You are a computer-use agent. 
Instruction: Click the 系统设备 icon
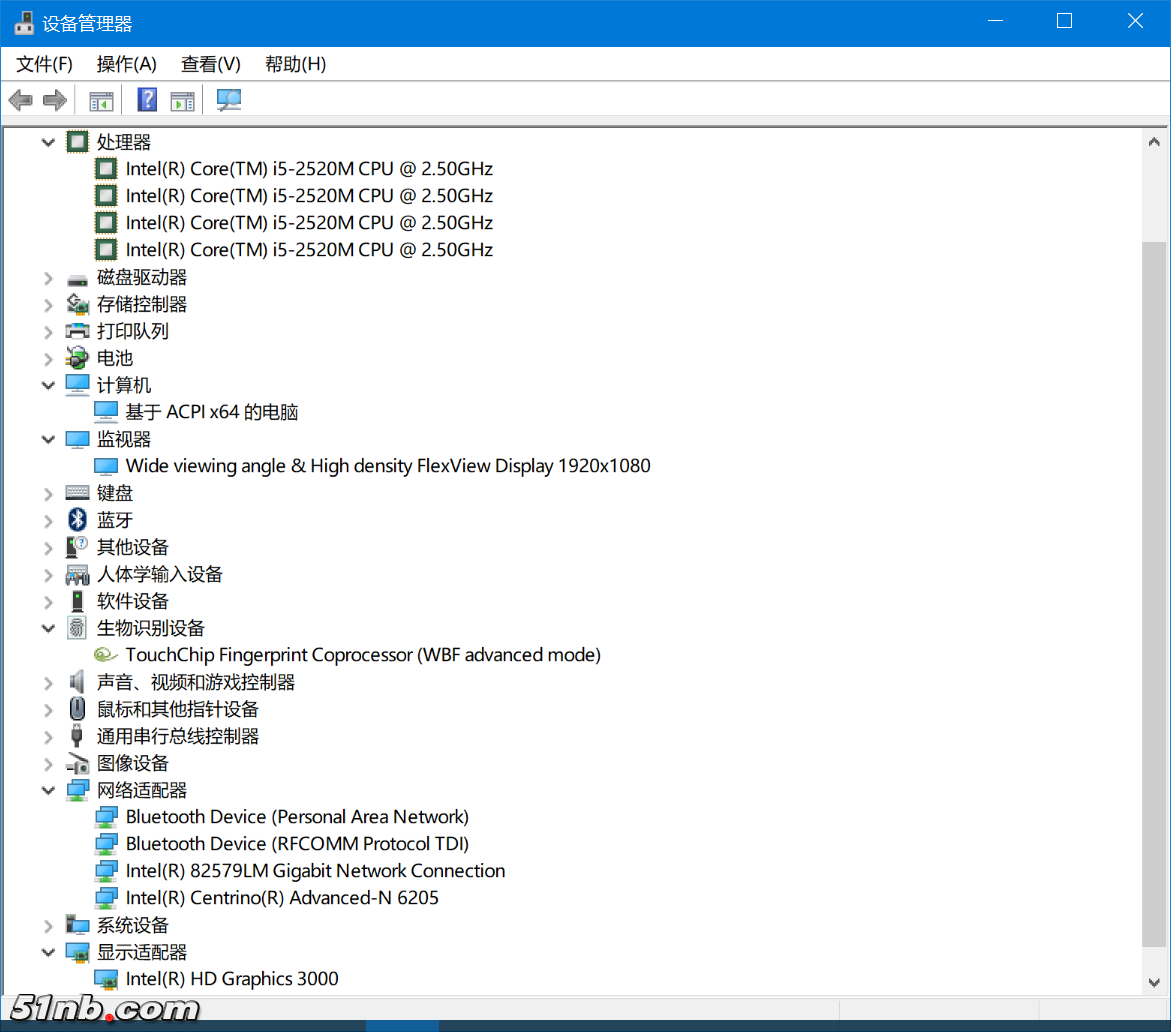click(x=77, y=924)
